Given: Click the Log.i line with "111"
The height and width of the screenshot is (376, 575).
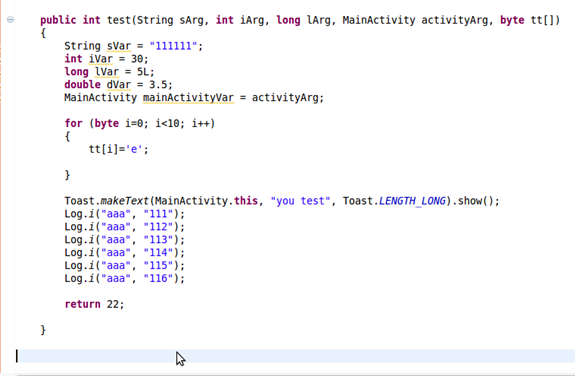Looking at the screenshot, I should (x=124, y=214).
